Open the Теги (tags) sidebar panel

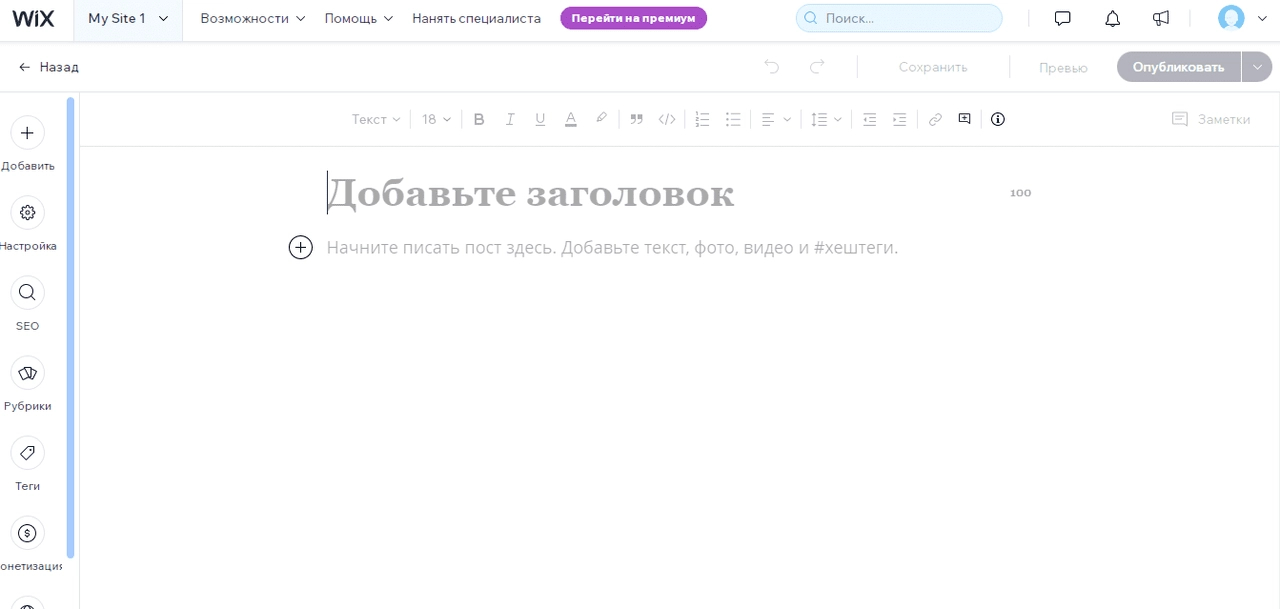click(27, 453)
